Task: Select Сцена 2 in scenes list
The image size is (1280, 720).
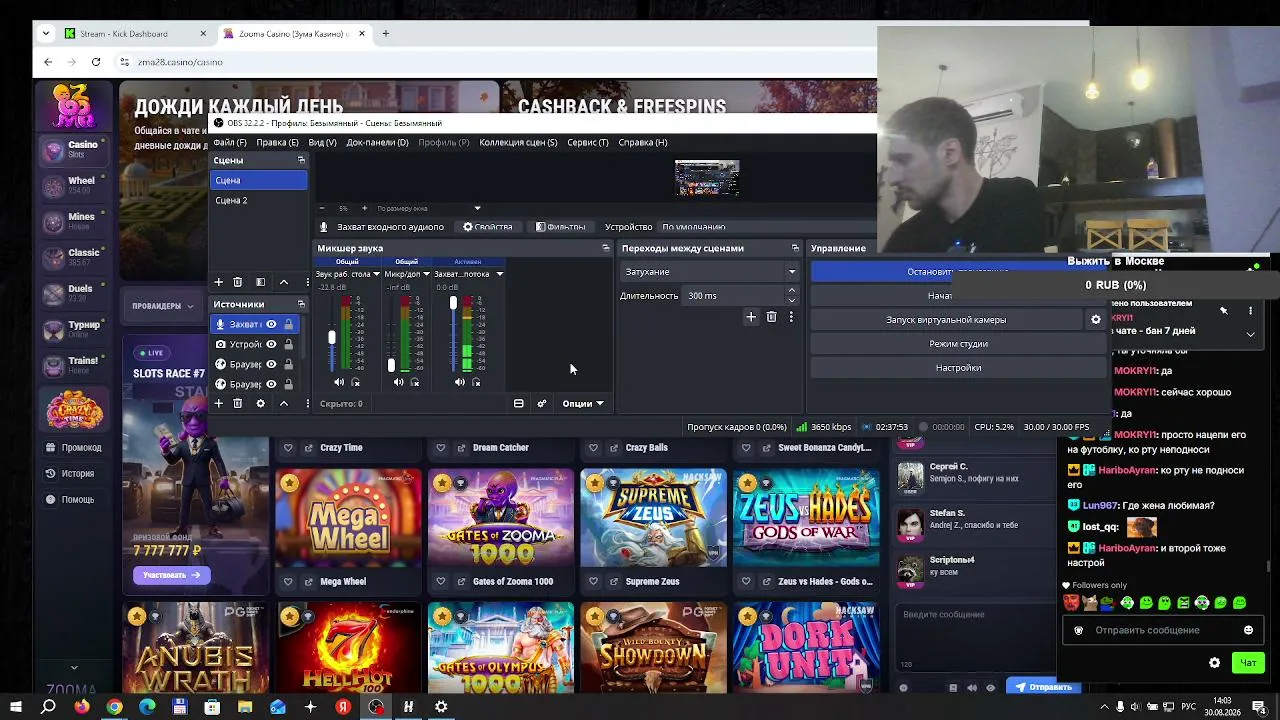Action: point(259,200)
